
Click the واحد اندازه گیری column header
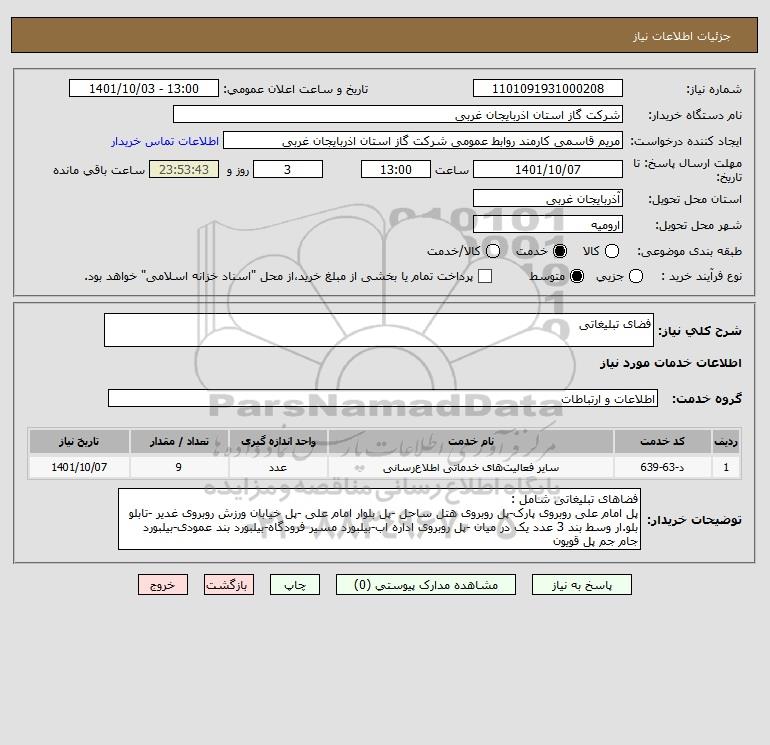[278, 441]
